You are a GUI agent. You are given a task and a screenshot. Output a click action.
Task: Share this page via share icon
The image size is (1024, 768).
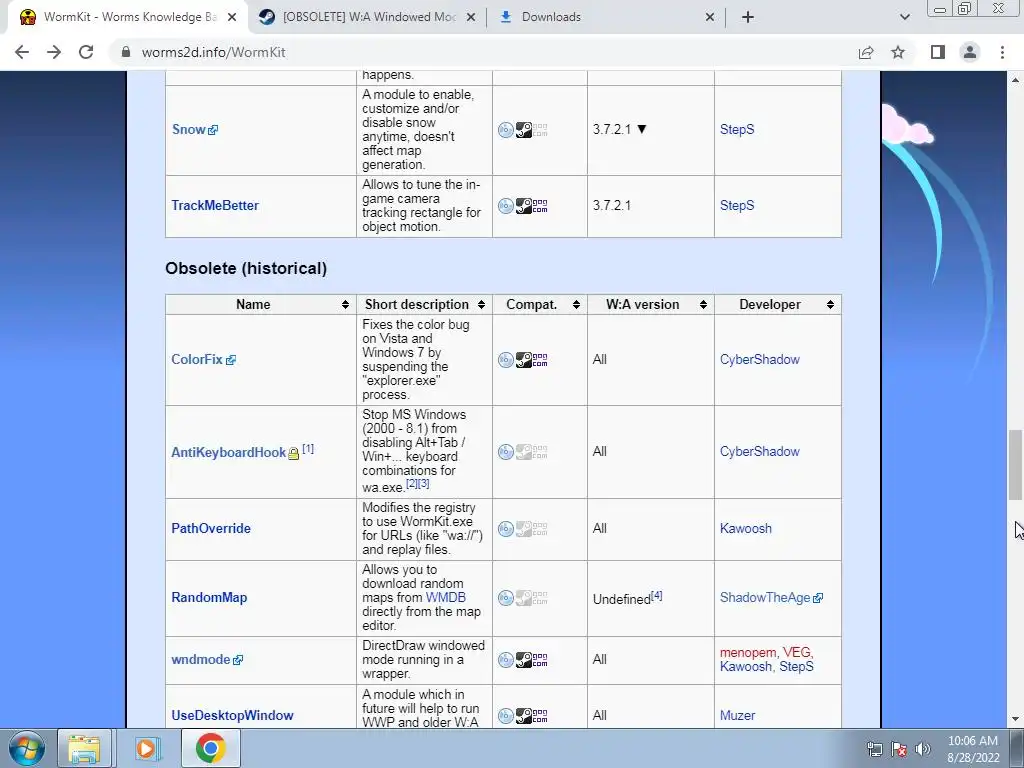click(x=866, y=52)
